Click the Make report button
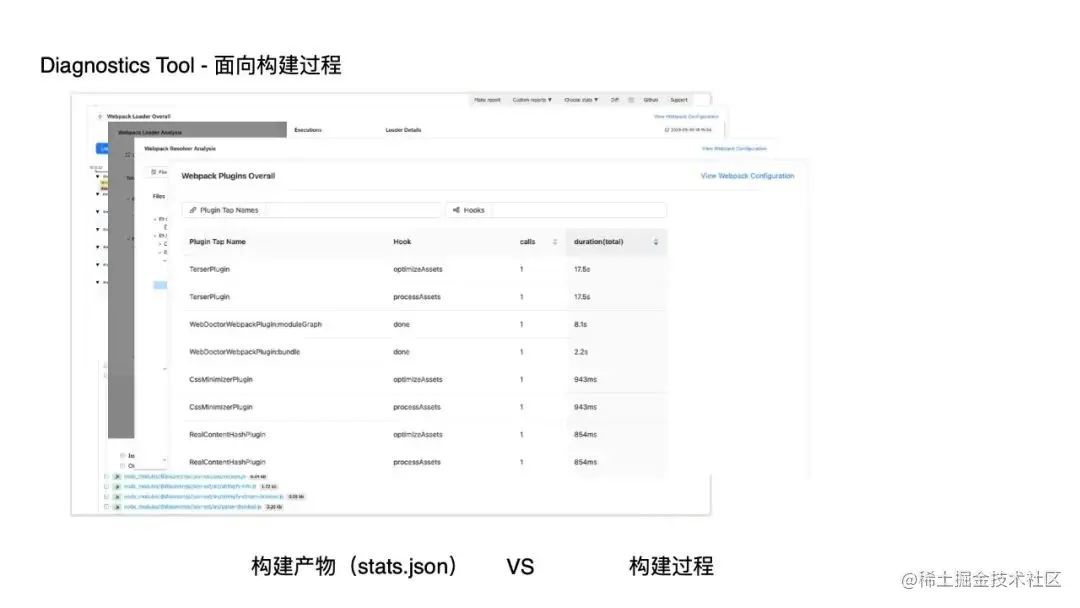 pyautogui.click(x=488, y=100)
